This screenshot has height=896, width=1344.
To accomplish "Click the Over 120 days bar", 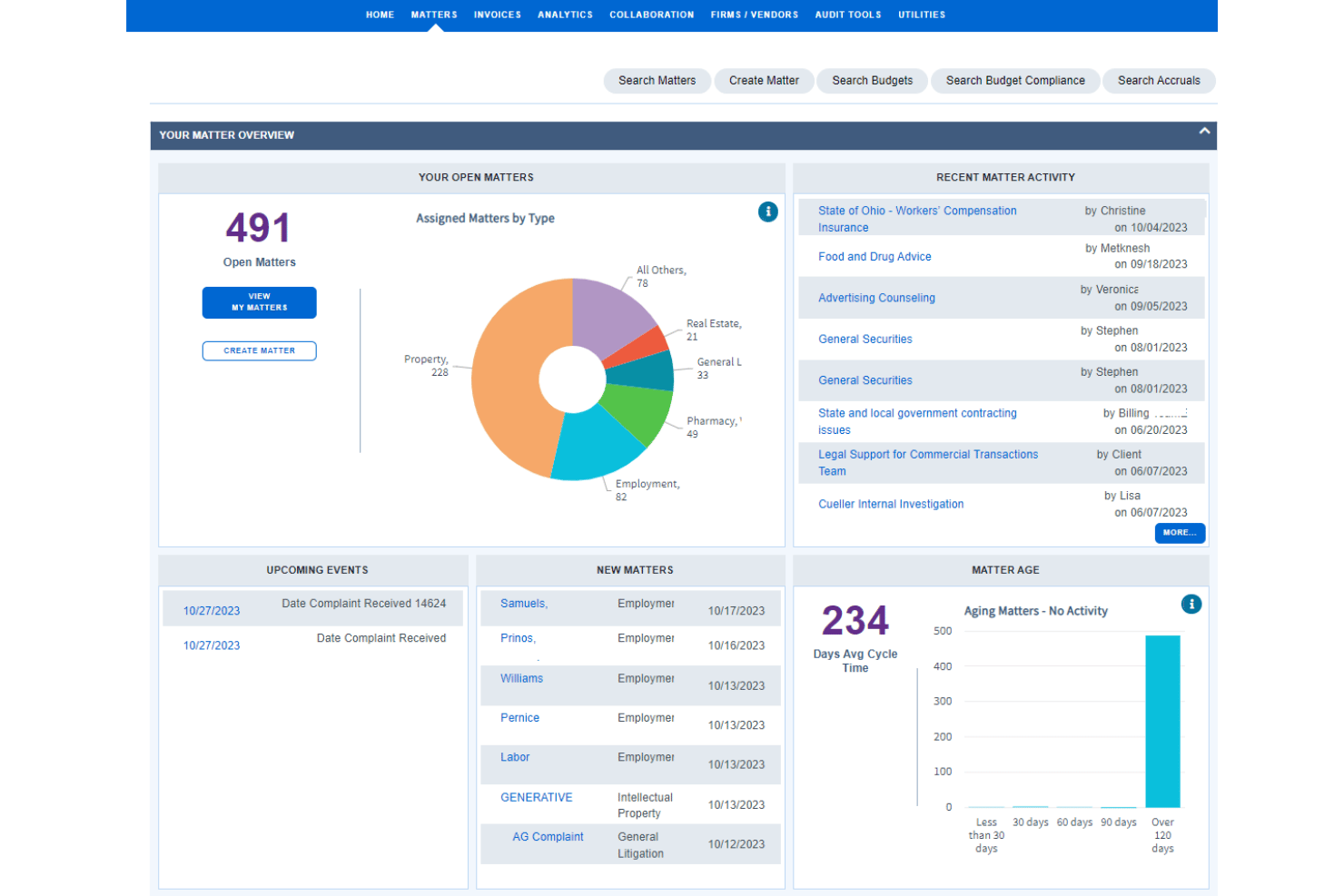I will tap(1162, 721).
